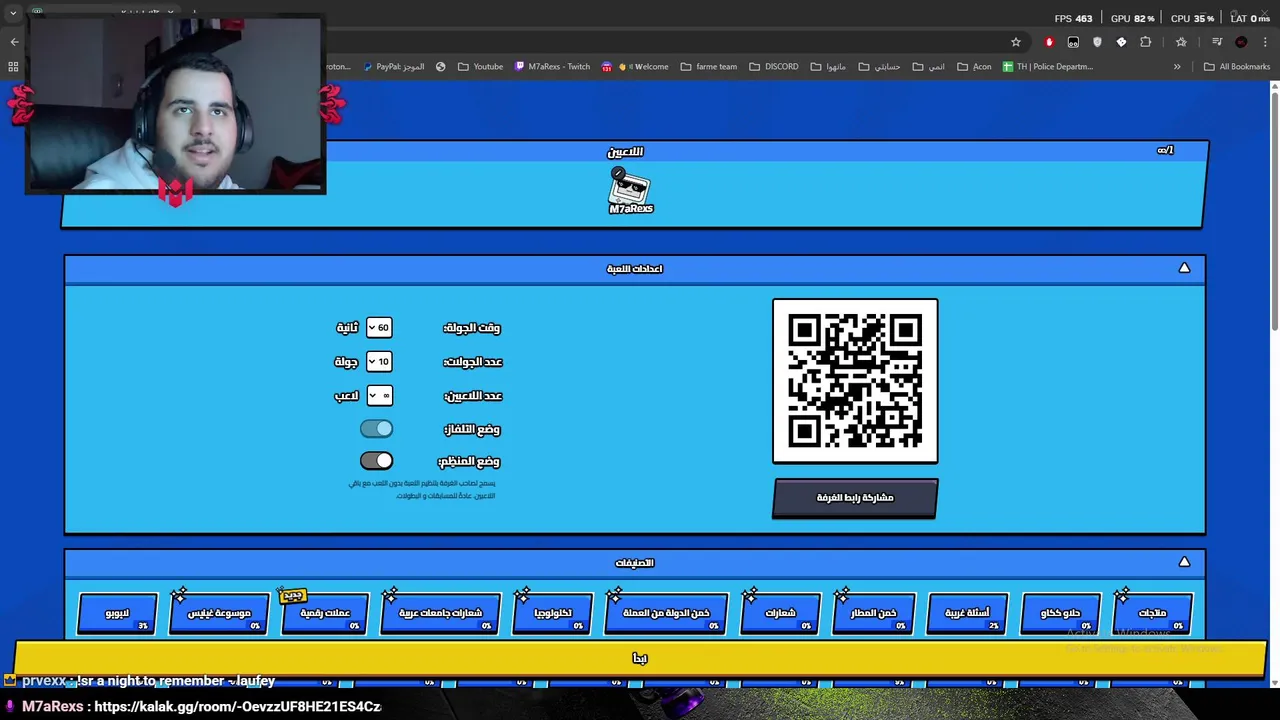Viewport: 1280px width, 720px height.
Task: Click the red shield extension icon
Action: point(1049,42)
